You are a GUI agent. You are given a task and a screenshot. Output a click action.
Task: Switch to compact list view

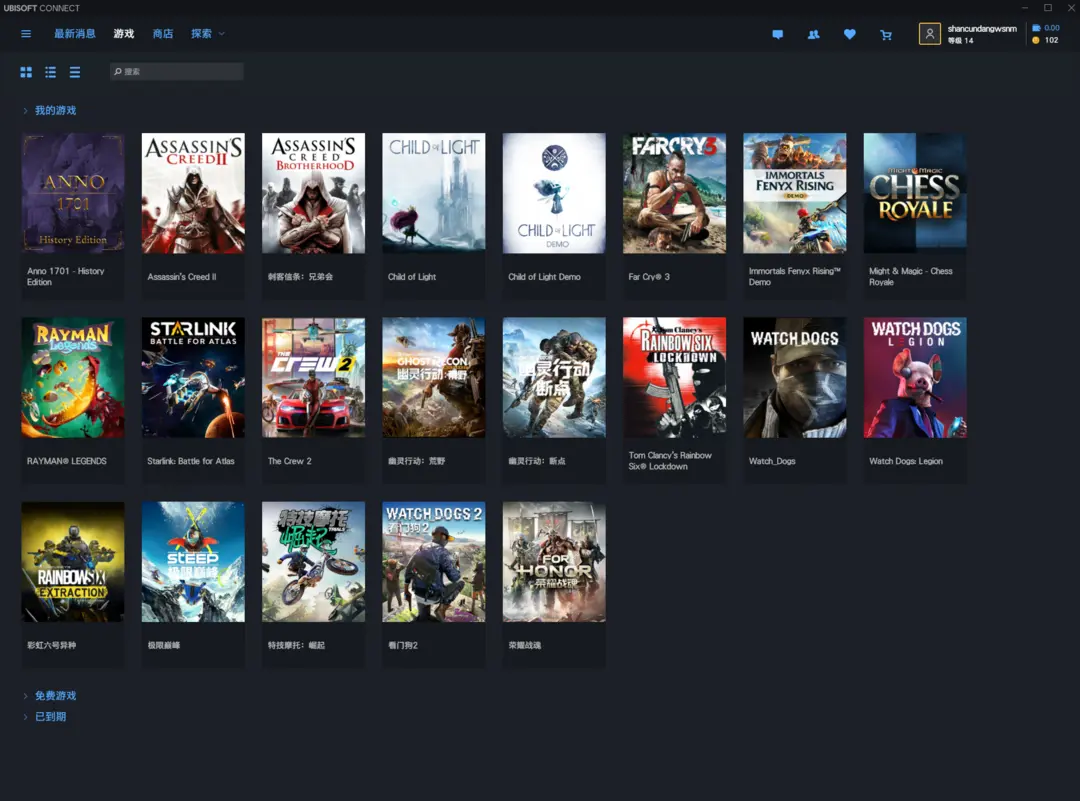[75, 72]
